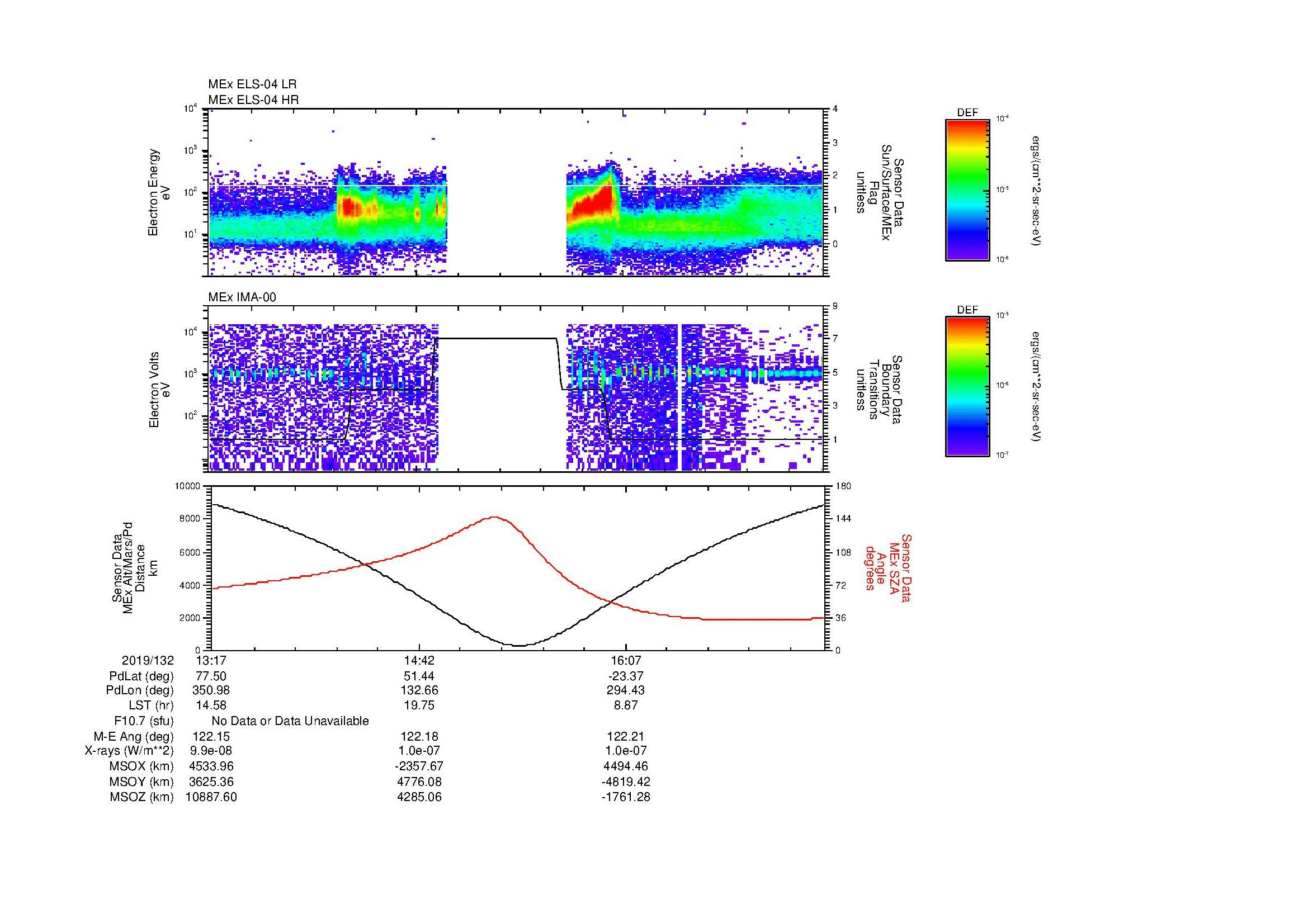Click the 'X-rays (W/m**2)' row label
1308x924 pixels.
pos(129,751)
